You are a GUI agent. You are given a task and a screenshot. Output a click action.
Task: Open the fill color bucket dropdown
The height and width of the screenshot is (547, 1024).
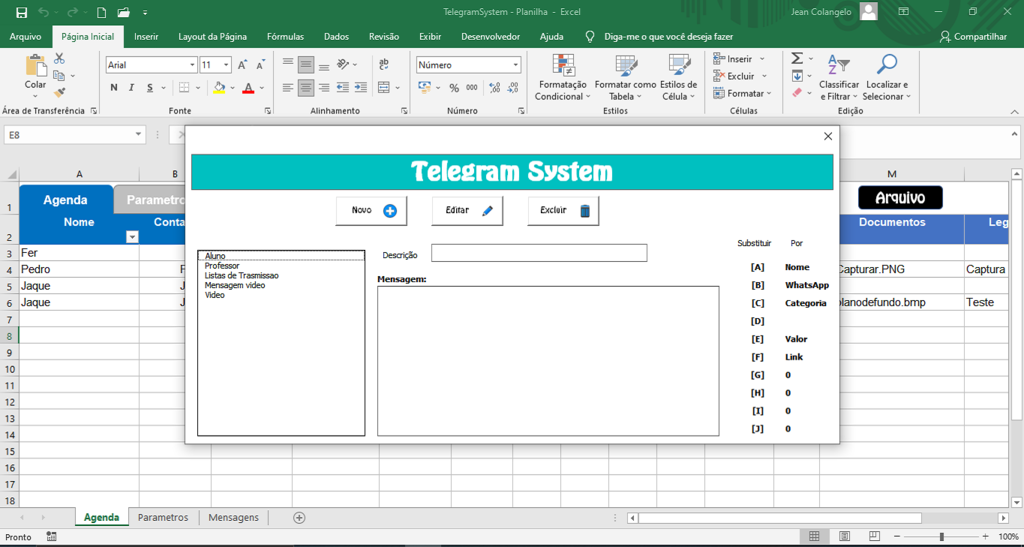(234, 87)
